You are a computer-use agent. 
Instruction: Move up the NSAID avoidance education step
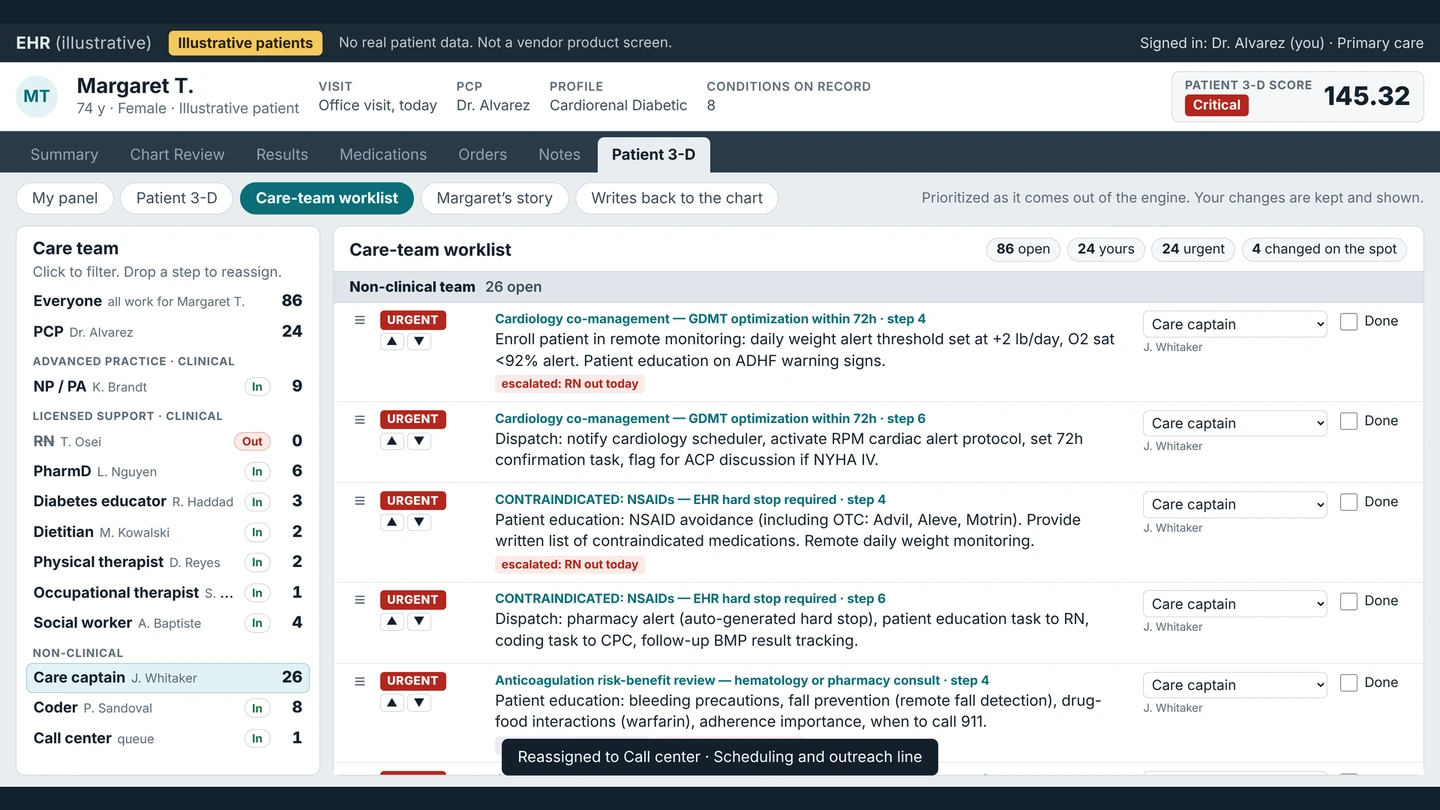pos(393,522)
